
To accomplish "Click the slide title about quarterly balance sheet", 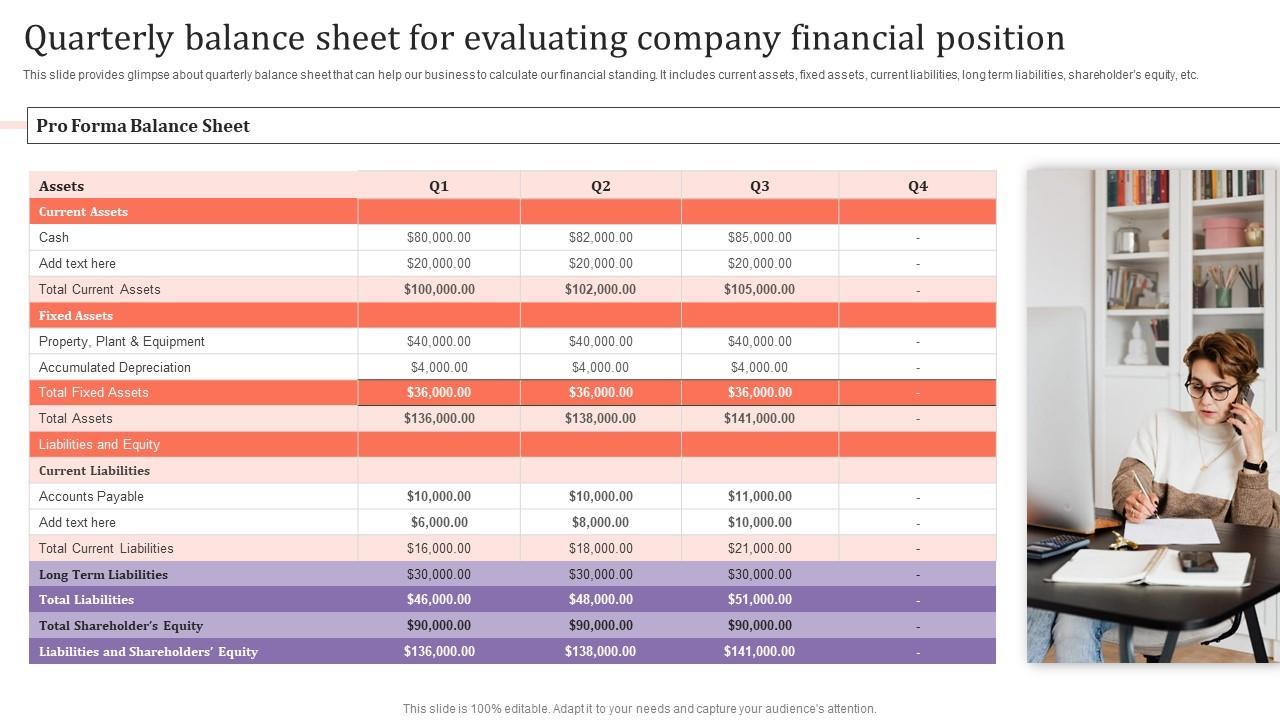I will point(544,38).
